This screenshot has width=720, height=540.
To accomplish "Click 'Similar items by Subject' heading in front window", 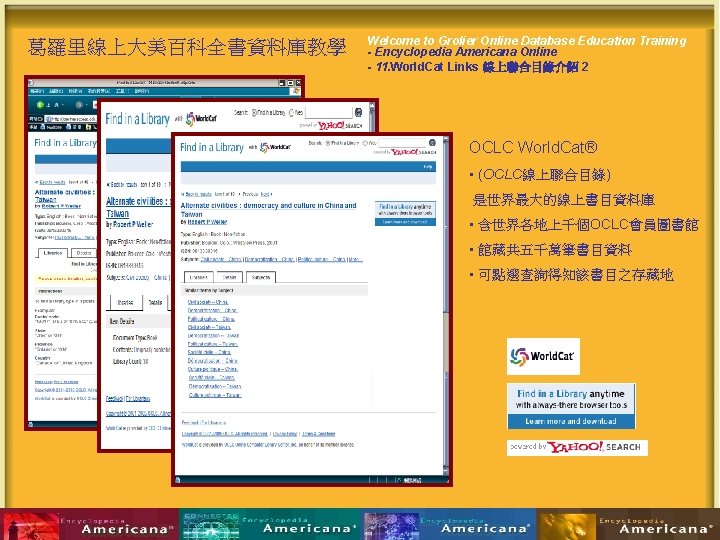I will pos(209,290).
